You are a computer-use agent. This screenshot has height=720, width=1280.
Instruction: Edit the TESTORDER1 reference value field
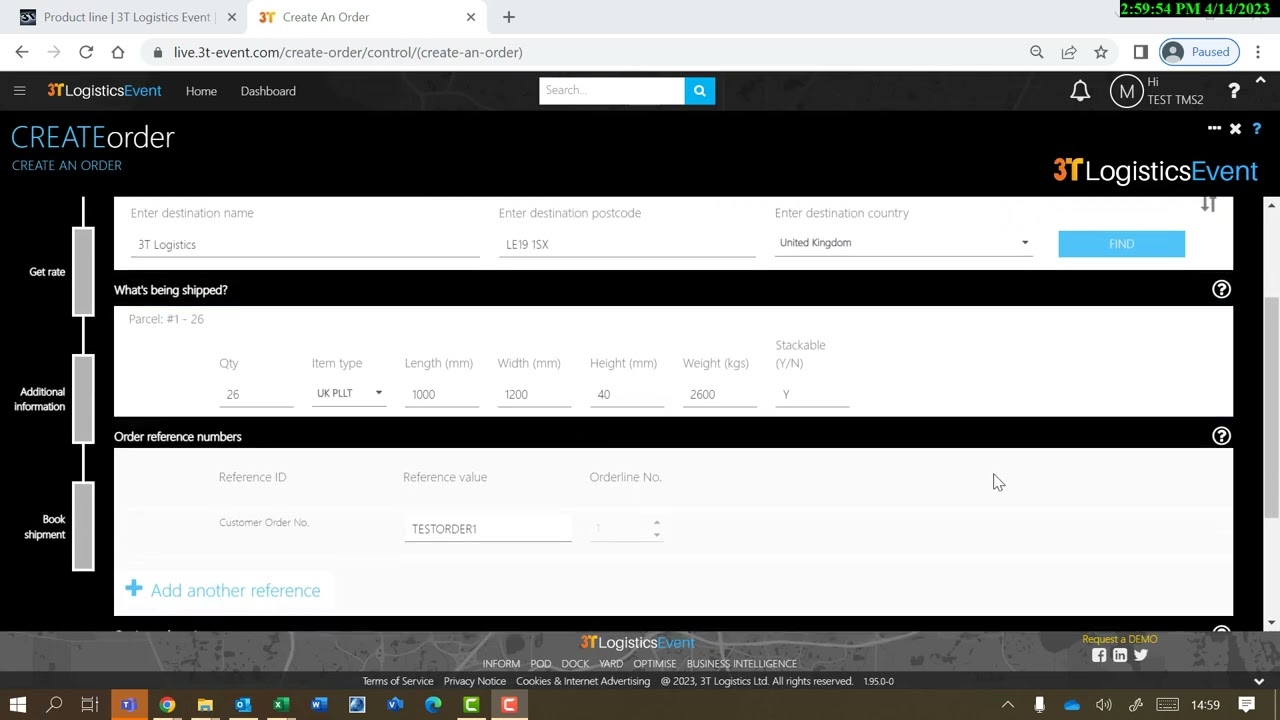(x=488, y=529)
